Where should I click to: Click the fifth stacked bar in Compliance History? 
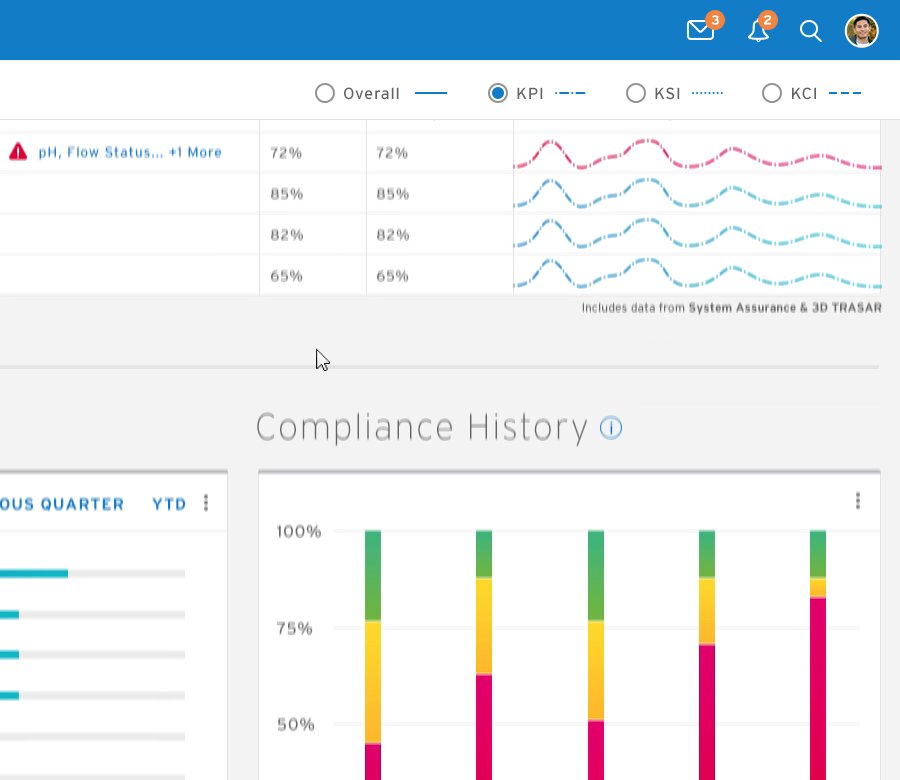[x=818, y=655]
